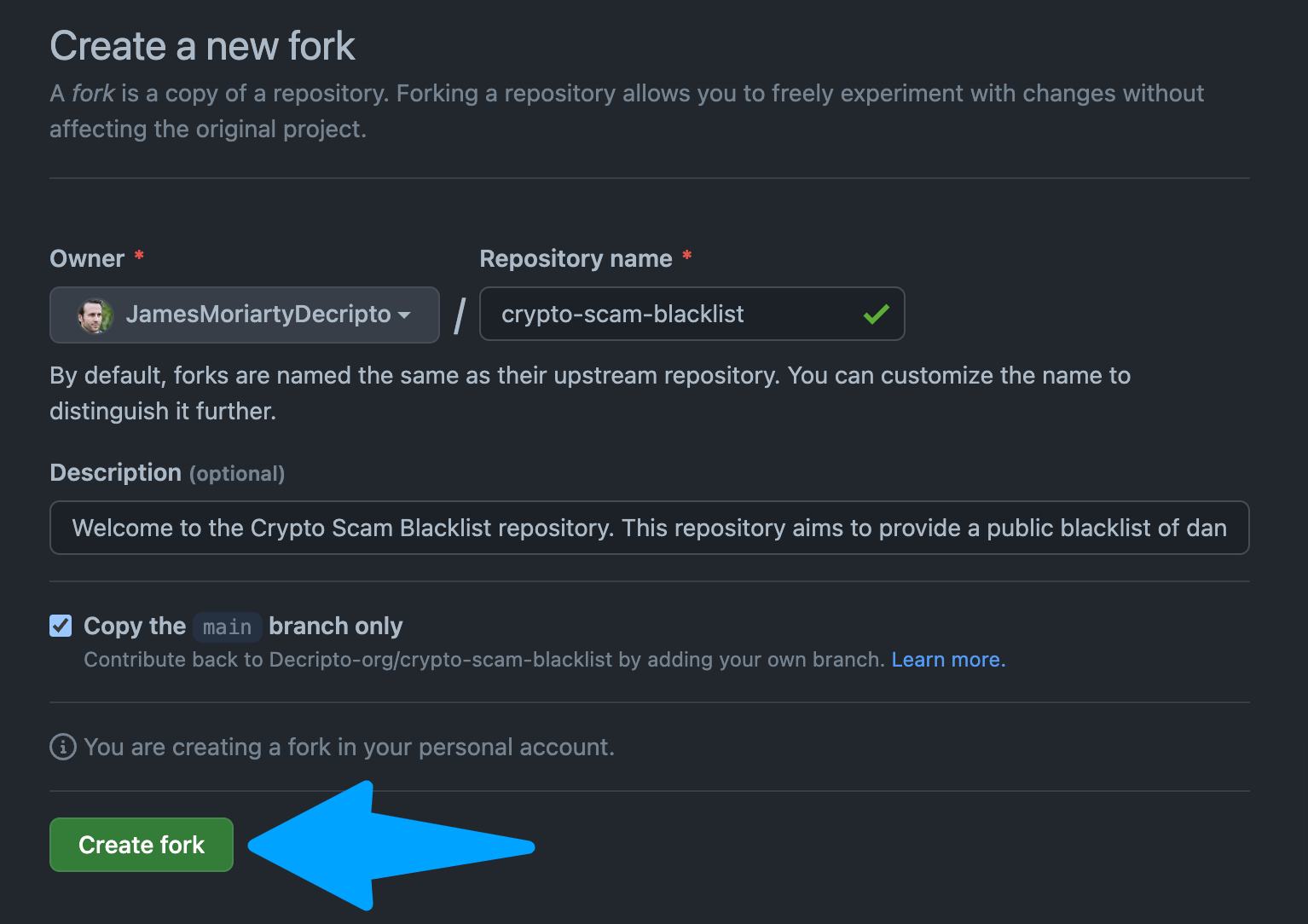Click the red asterisk next to Repository name

click(687, 256)
